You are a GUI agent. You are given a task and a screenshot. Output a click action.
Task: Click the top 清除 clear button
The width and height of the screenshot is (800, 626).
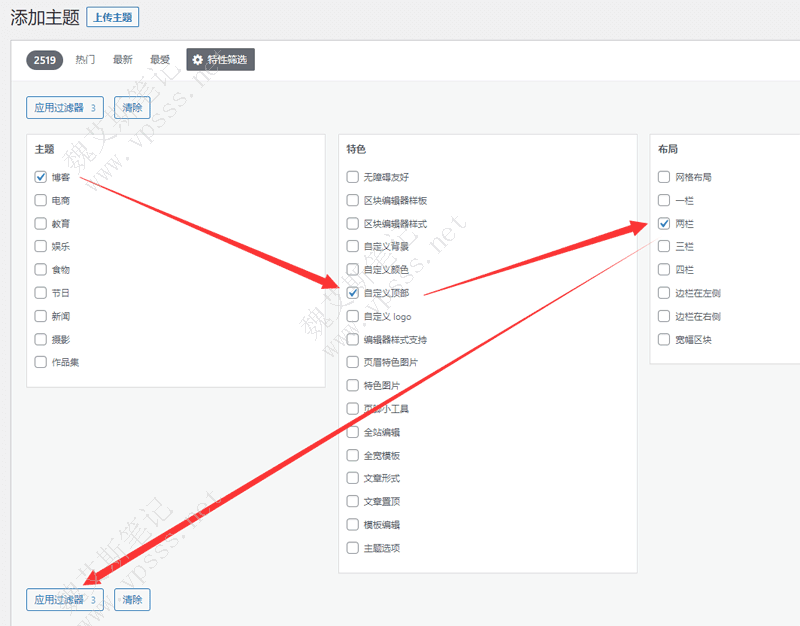tap(132, 108)
